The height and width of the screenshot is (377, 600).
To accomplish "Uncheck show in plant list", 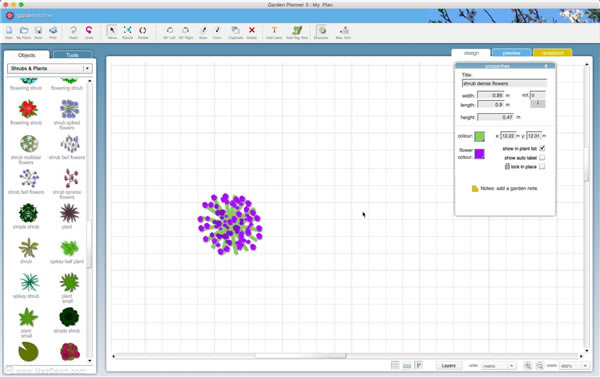I will point(542,148).
